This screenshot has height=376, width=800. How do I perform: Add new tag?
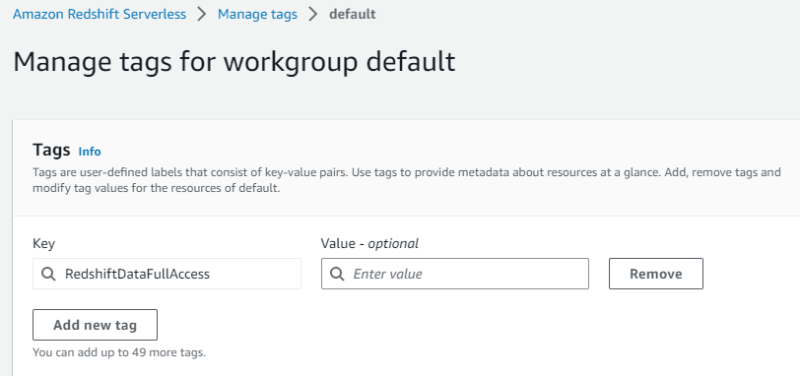pos(95,325)
